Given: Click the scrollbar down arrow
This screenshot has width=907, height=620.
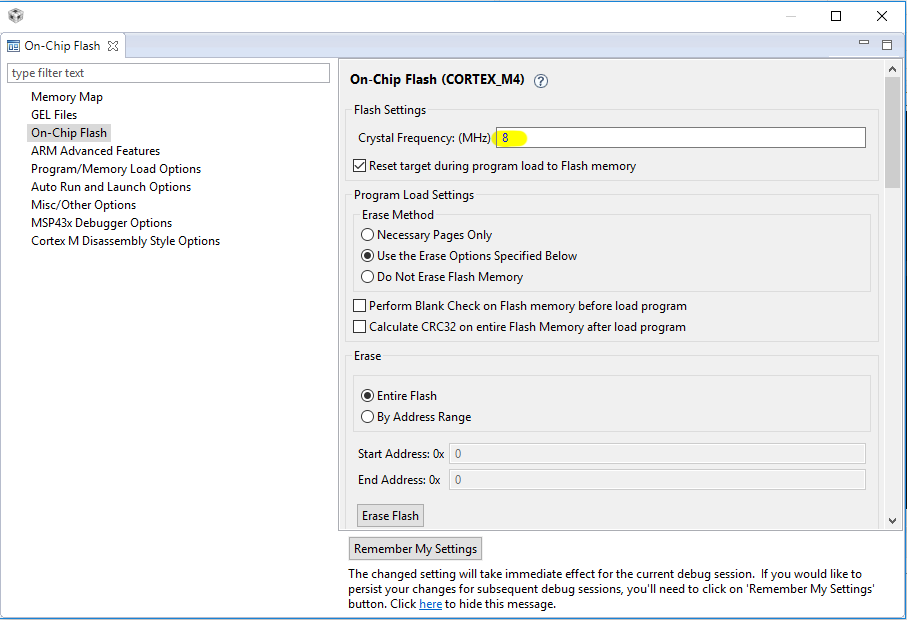Looking at the screenshot, I should pyautogui.click(x=892, y=521).
